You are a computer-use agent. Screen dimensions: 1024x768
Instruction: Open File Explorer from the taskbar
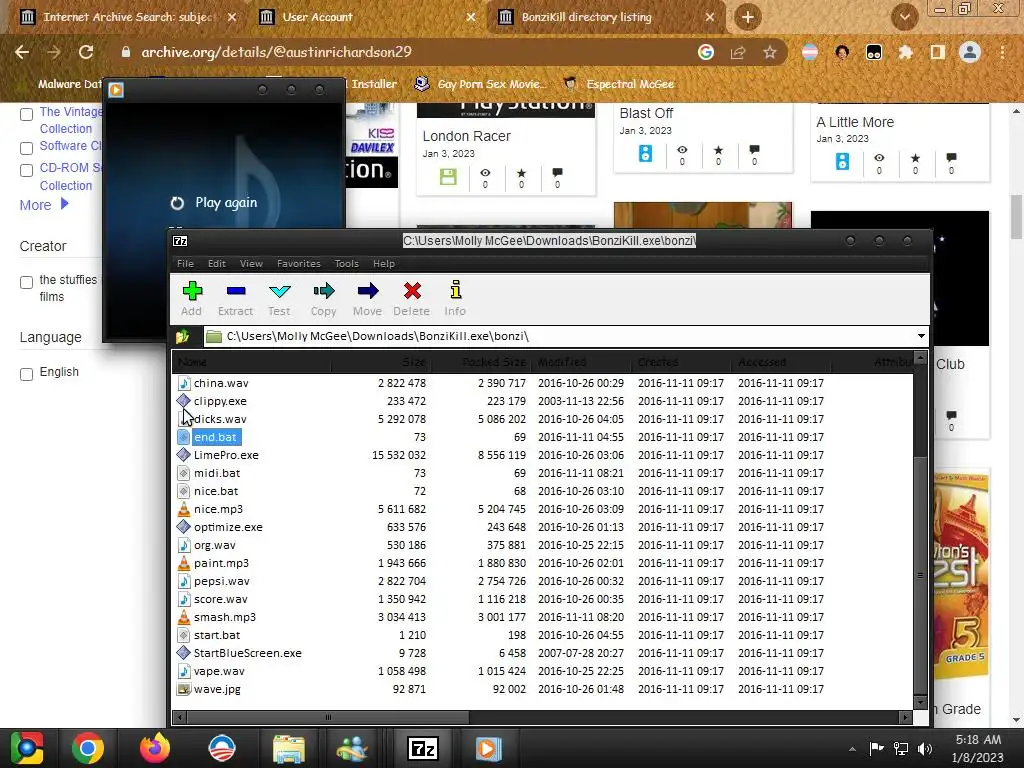click(289, 748)
